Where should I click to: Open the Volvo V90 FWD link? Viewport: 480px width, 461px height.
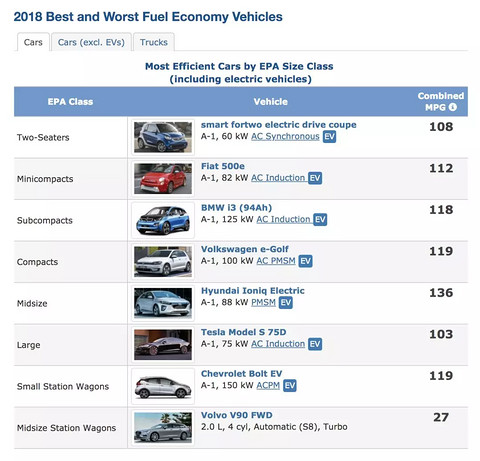coord(236,415)
